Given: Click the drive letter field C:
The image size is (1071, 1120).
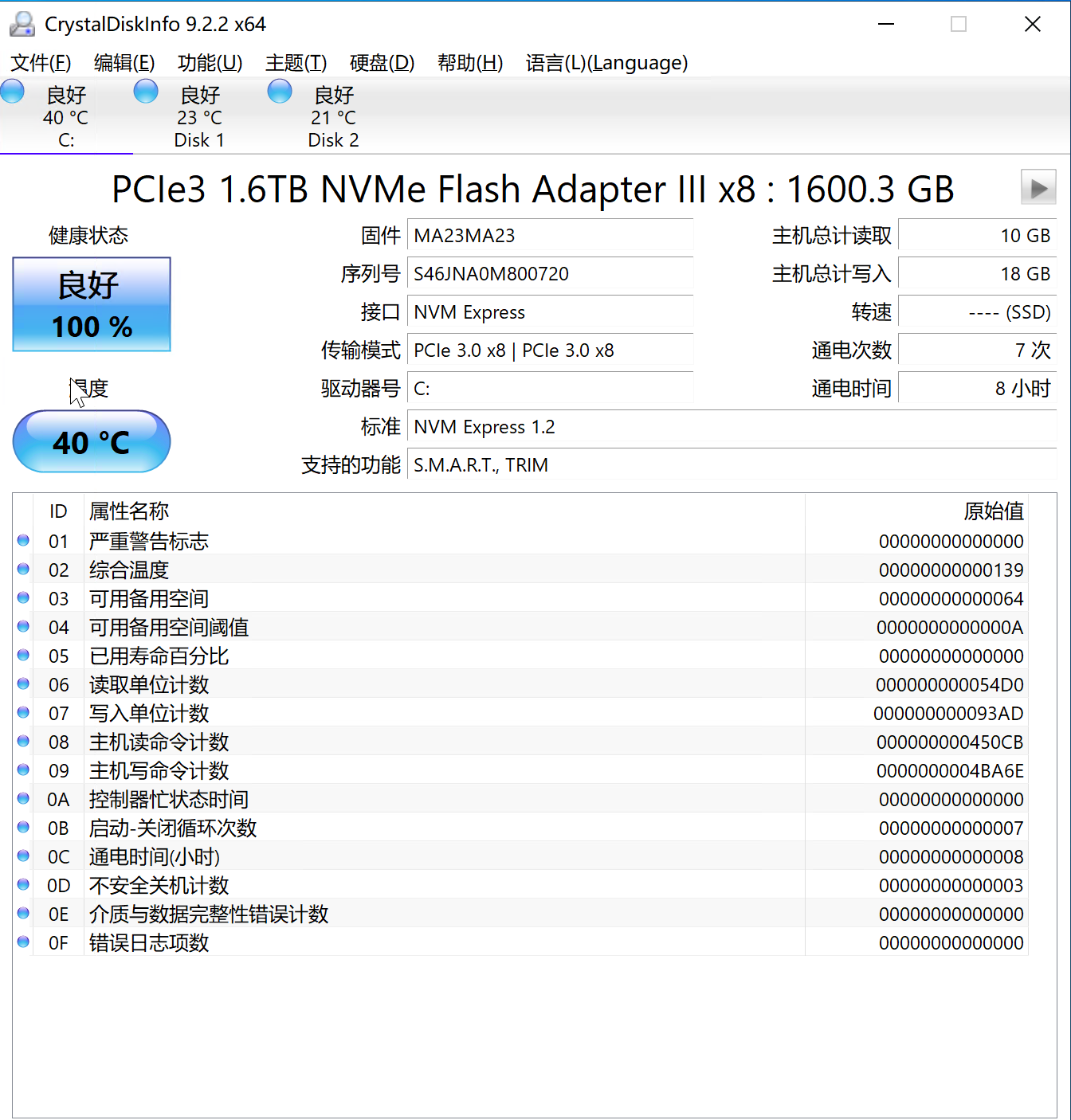Looking at the screenshot, I should [550, 389].
